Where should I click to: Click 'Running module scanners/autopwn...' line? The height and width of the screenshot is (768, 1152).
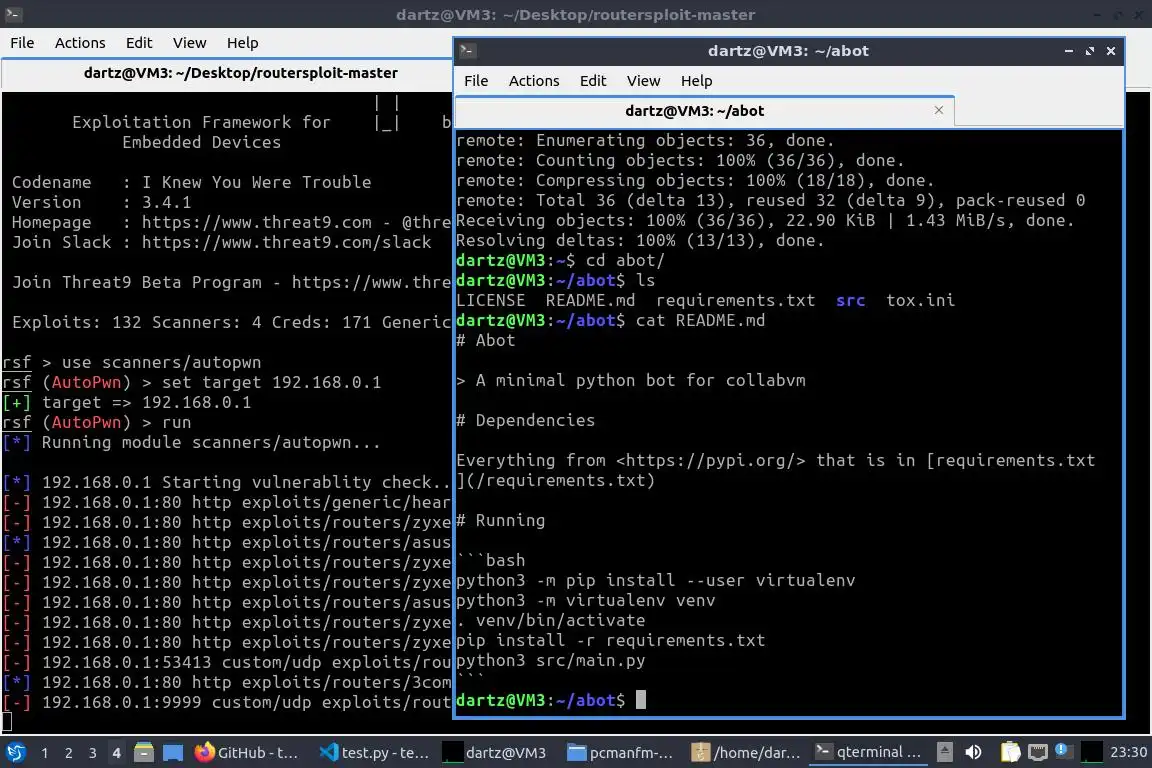[211, 442]
